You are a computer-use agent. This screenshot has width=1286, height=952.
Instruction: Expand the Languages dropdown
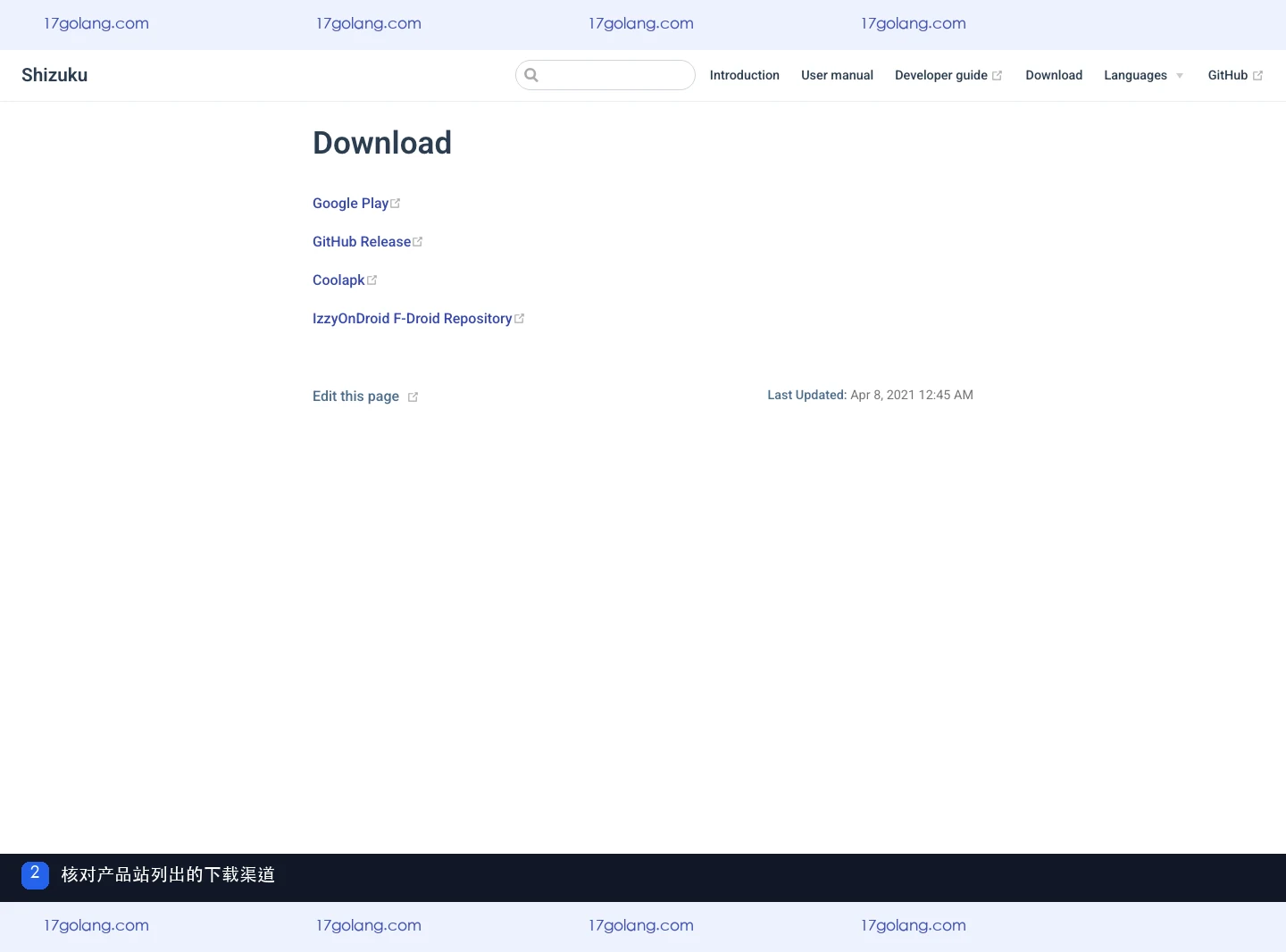click(x=1144, y=75)
